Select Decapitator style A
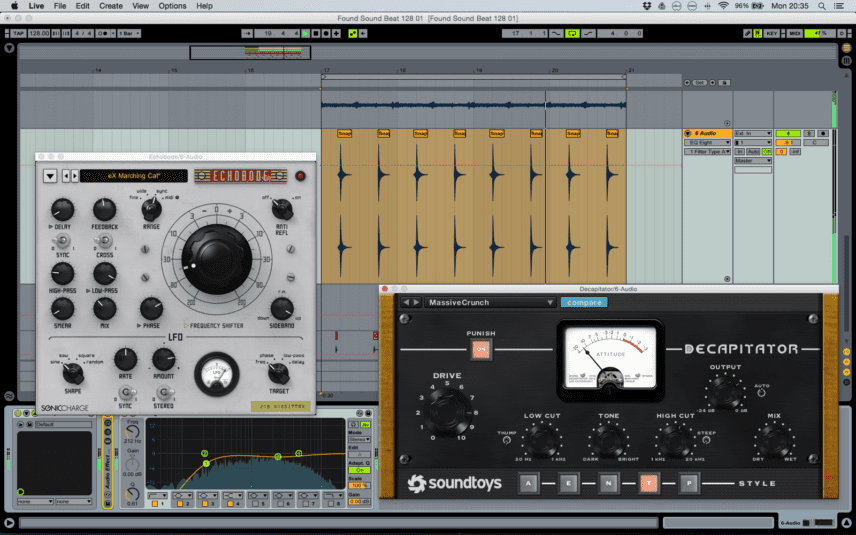This screenshot has height=535, width=856. pos(528,483)
